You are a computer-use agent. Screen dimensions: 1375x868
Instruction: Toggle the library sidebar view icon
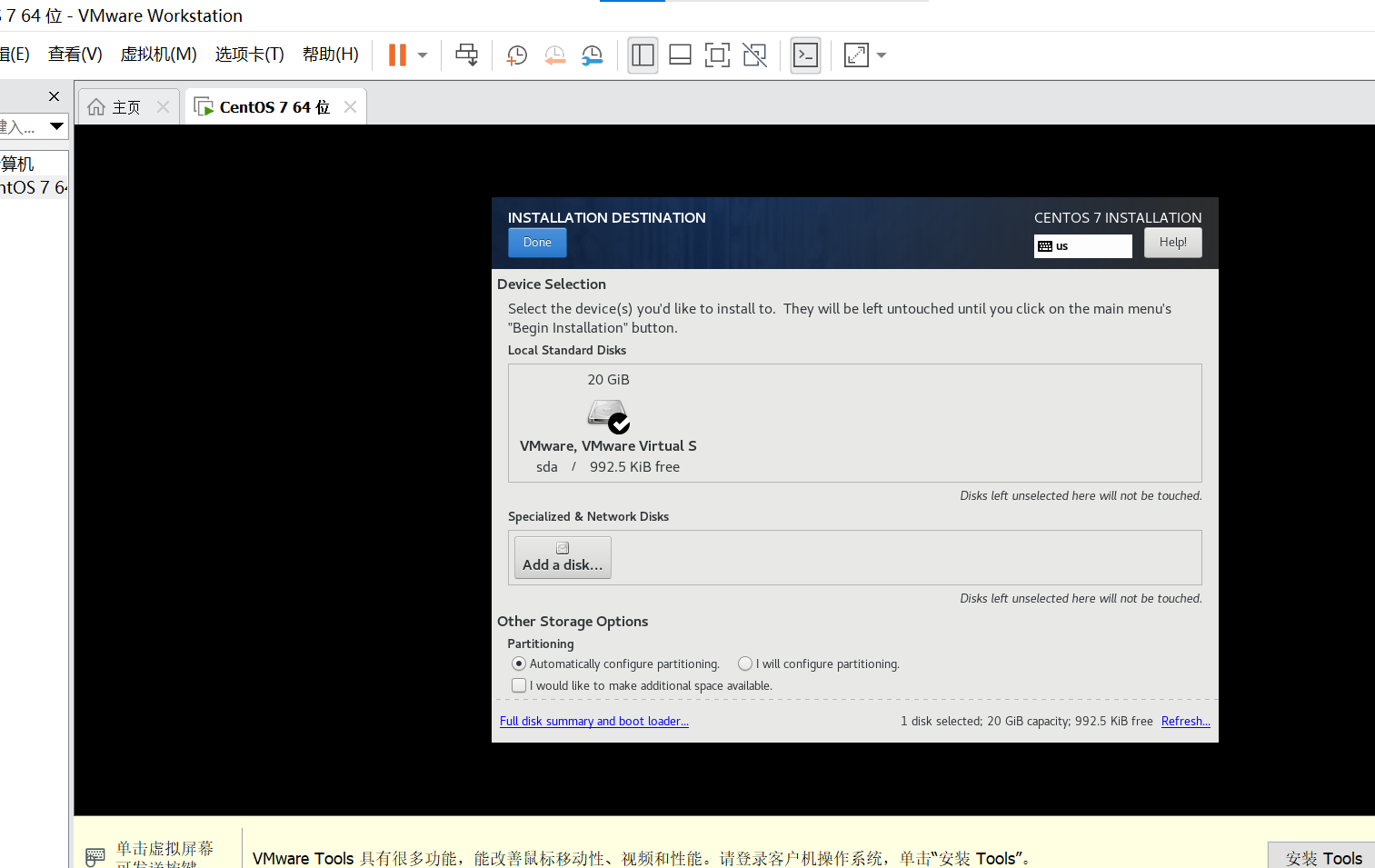(x=643, y=55)
